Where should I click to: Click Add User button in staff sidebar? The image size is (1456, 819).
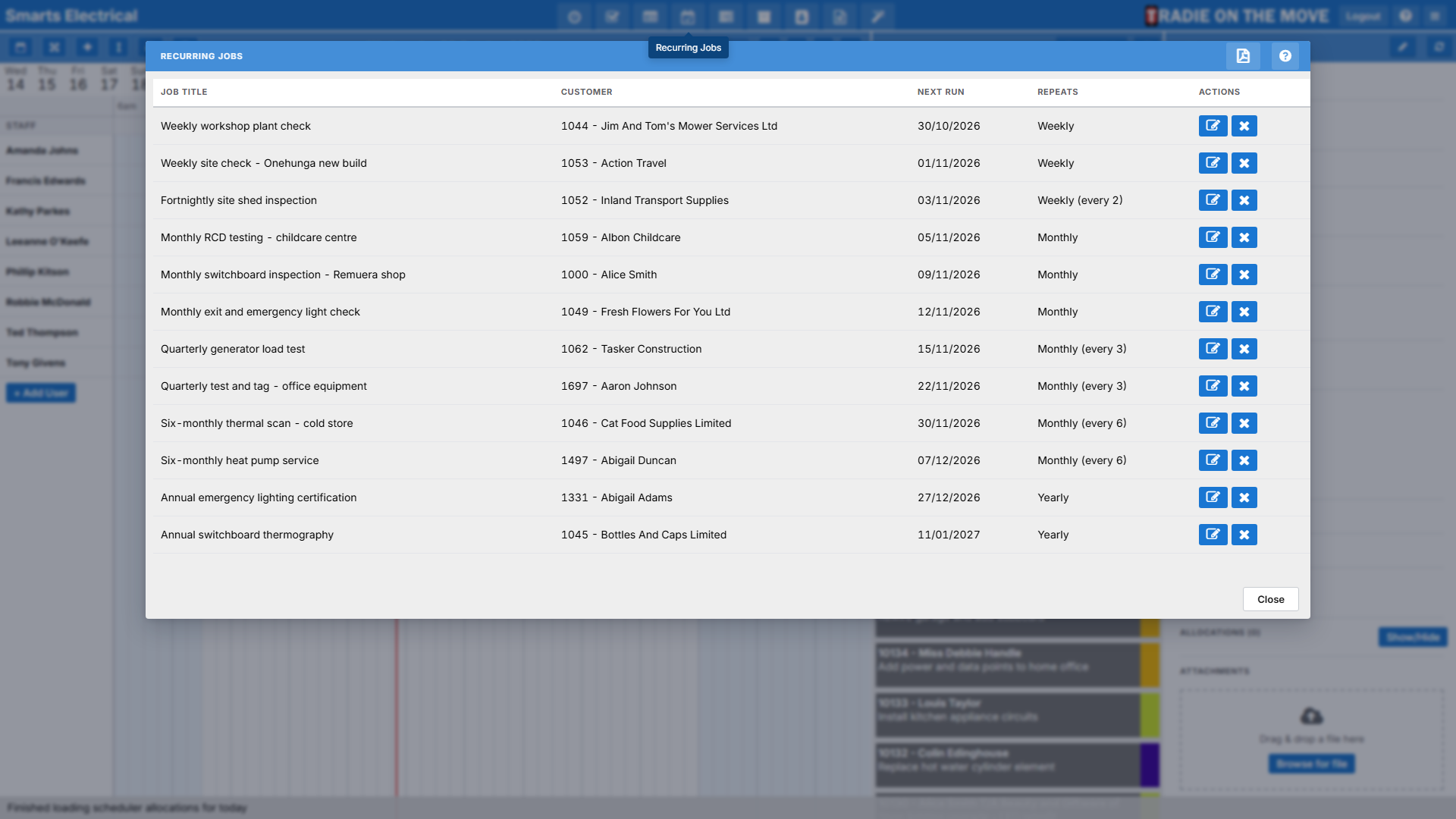[x=41, y=393]
